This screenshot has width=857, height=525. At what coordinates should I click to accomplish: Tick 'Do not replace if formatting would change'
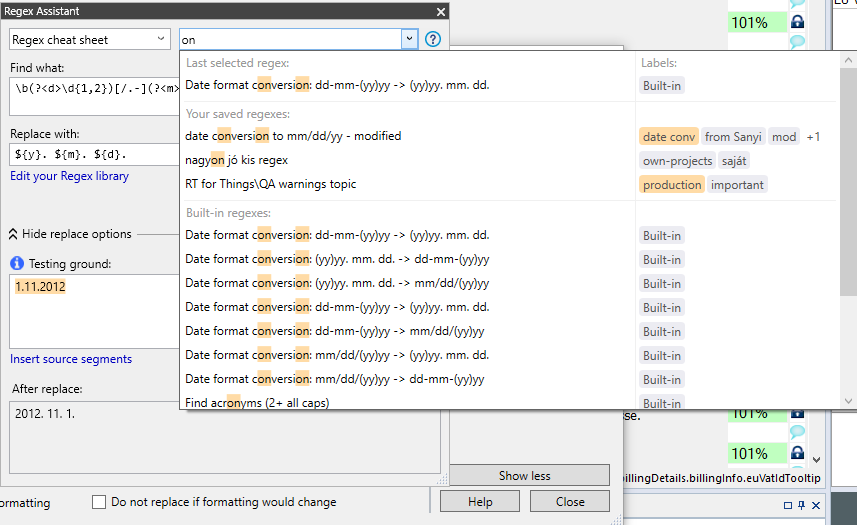coord(99,502)
